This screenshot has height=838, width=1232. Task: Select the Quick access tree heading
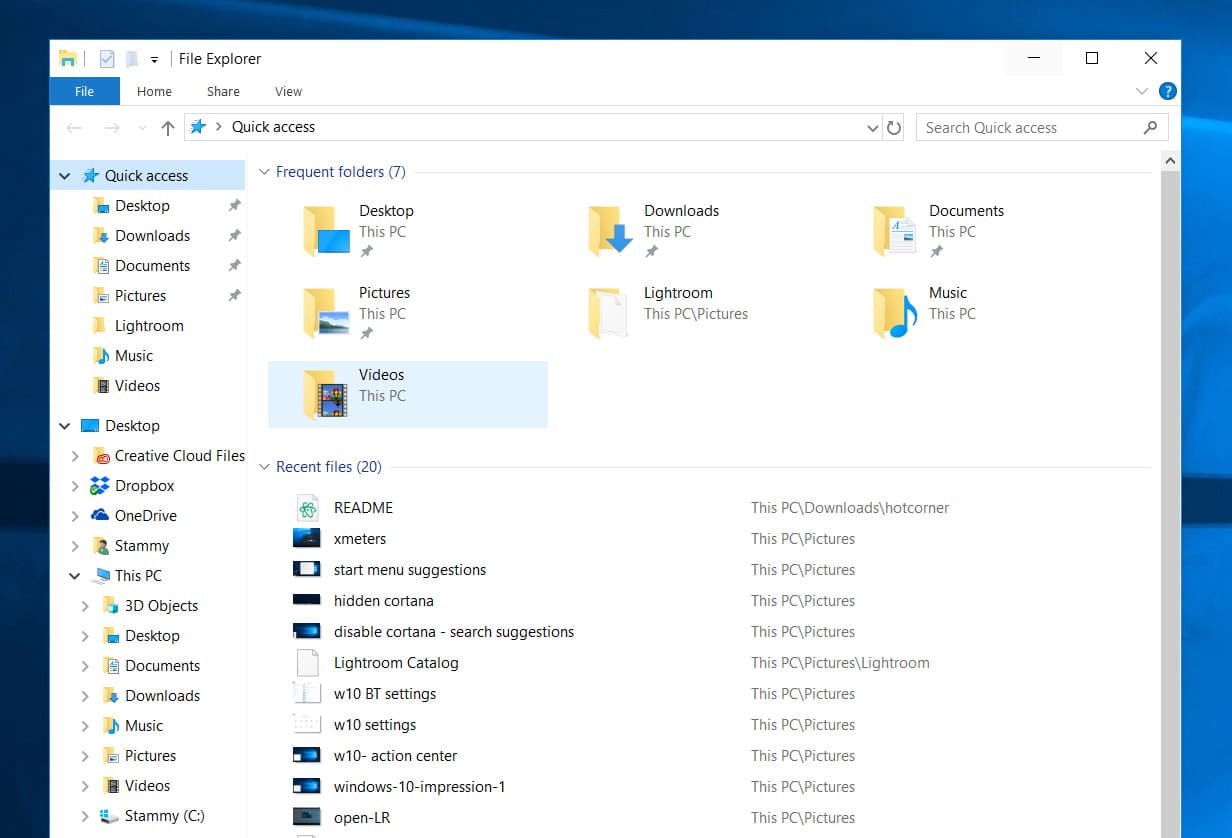point(148,176)
